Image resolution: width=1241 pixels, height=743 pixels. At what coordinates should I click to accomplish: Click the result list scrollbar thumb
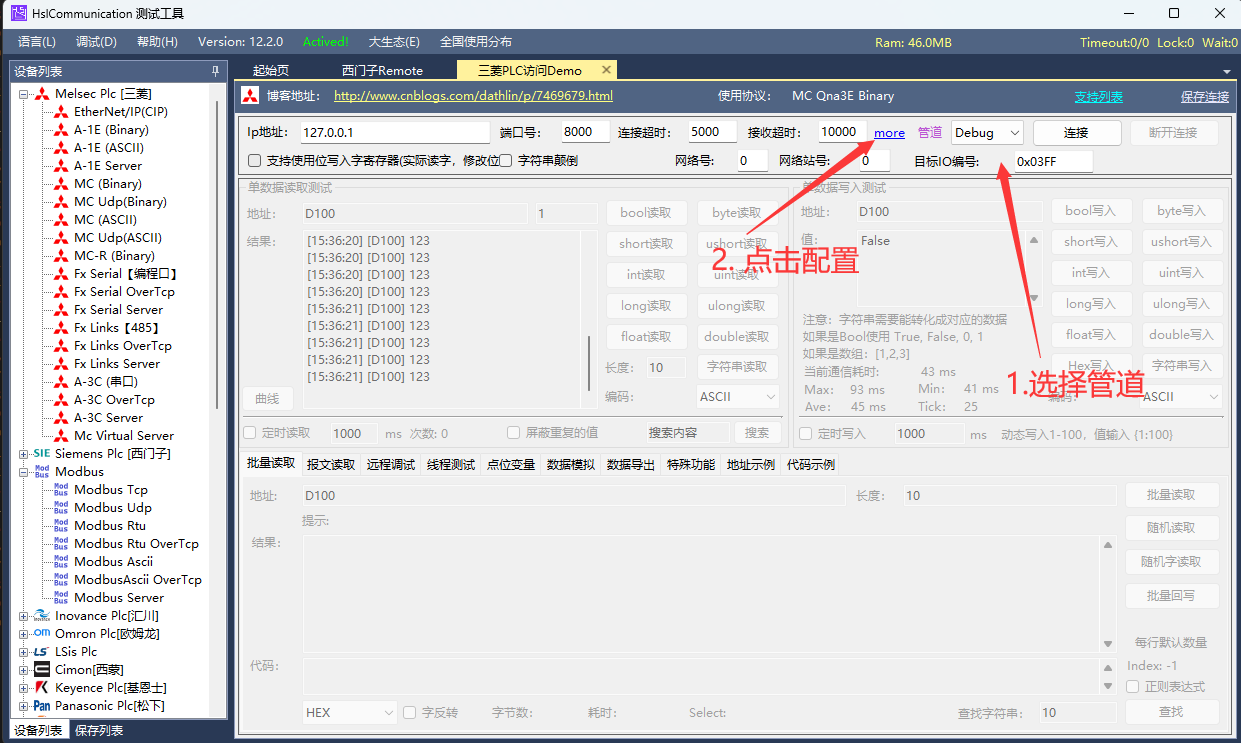pyautogui.click(x=588, y=364)
